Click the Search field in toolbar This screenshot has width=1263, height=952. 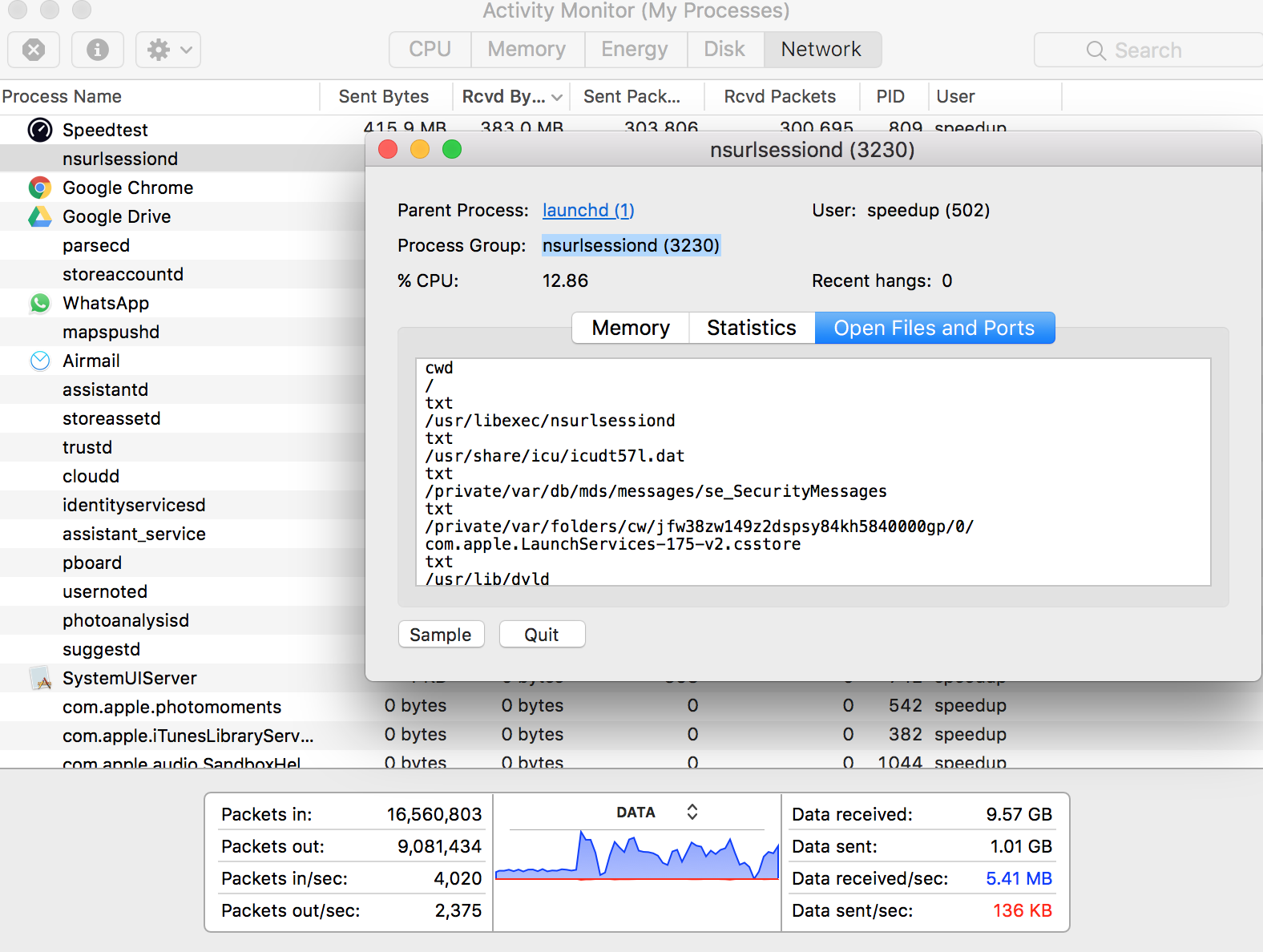[1147, 50]
